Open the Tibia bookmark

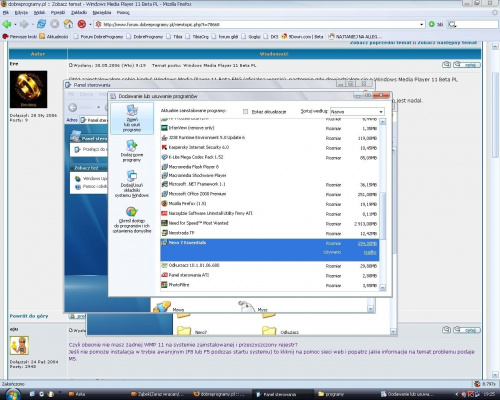174,36
